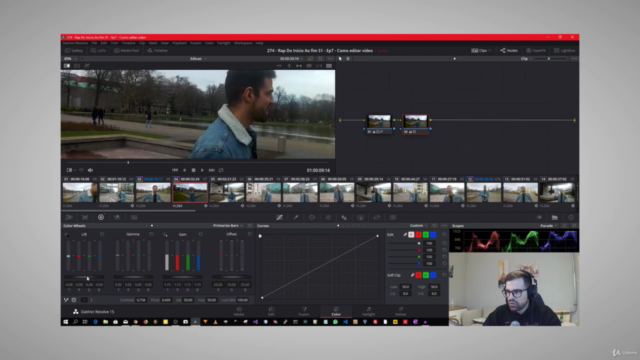The width and height of the screenshot is (640, 360).
Task: Show the Scopes palette icon
Action: (555, 218)
